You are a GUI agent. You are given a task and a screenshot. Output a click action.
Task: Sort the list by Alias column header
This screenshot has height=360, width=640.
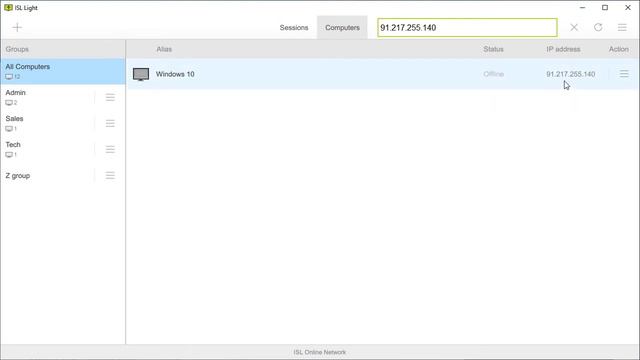point(164,49)
